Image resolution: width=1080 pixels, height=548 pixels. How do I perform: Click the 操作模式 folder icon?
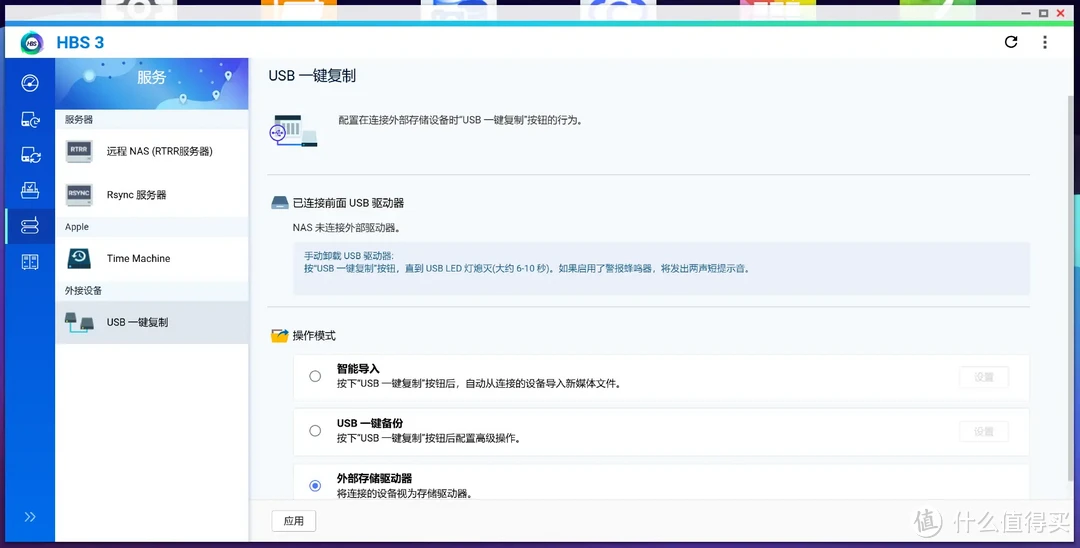280,336
